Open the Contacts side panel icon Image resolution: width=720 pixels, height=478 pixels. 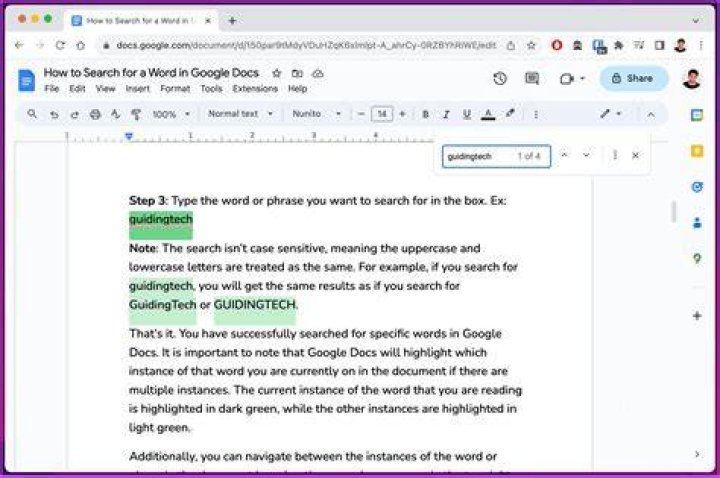[x=697, y=223]
